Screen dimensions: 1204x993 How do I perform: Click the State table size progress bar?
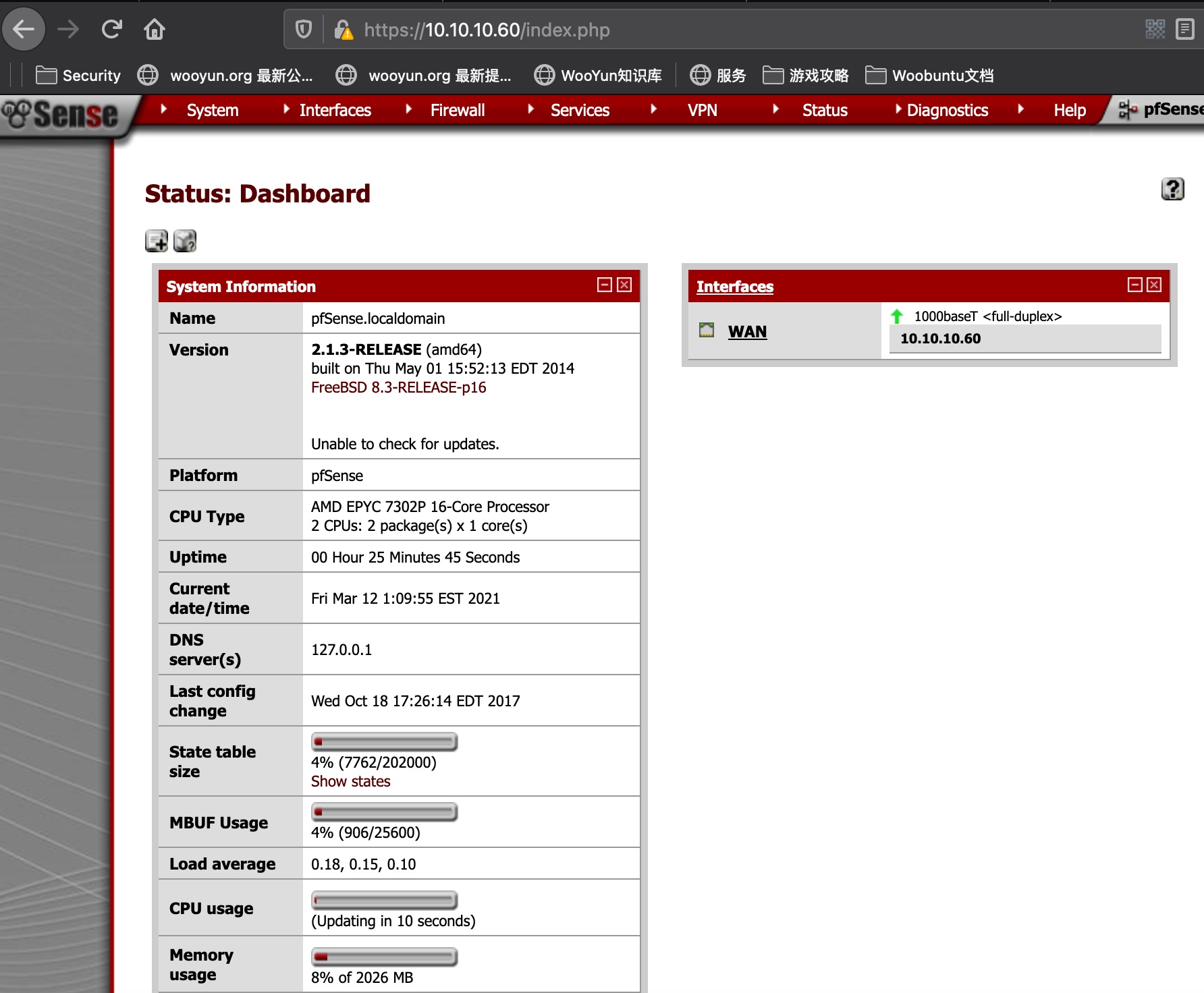384,741
